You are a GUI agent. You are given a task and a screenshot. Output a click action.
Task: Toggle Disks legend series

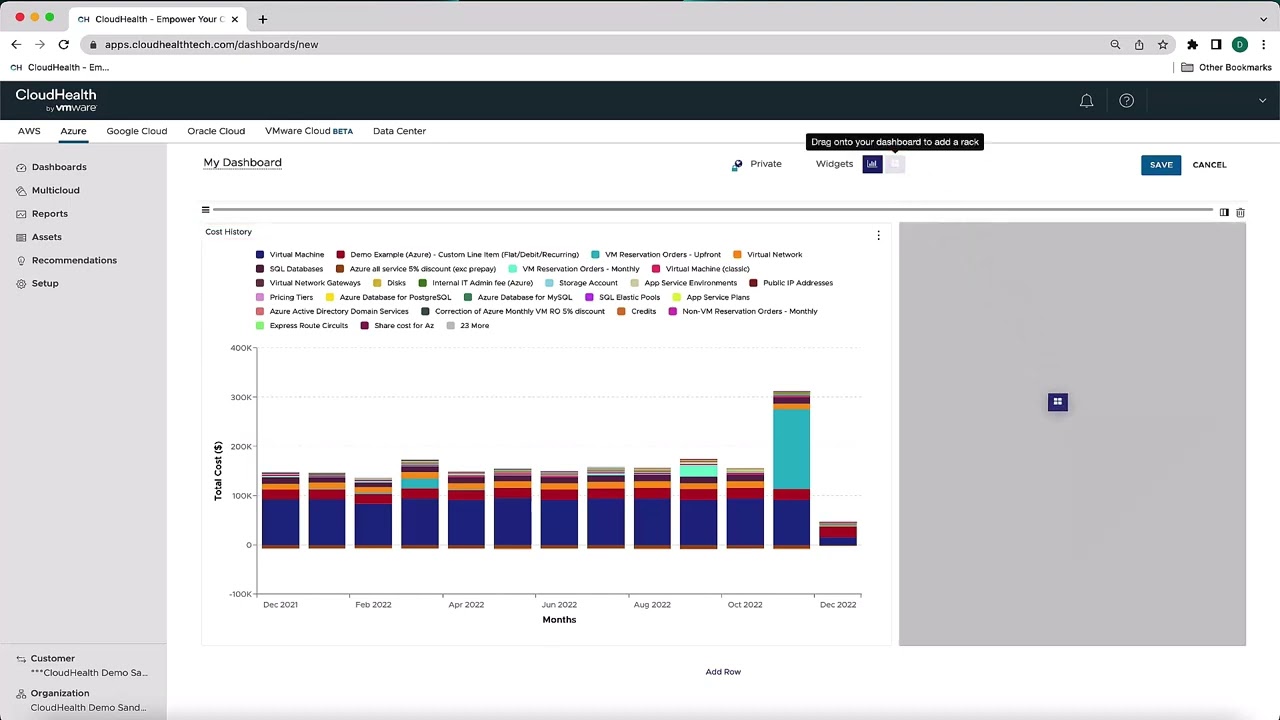[x=389, y=283]
